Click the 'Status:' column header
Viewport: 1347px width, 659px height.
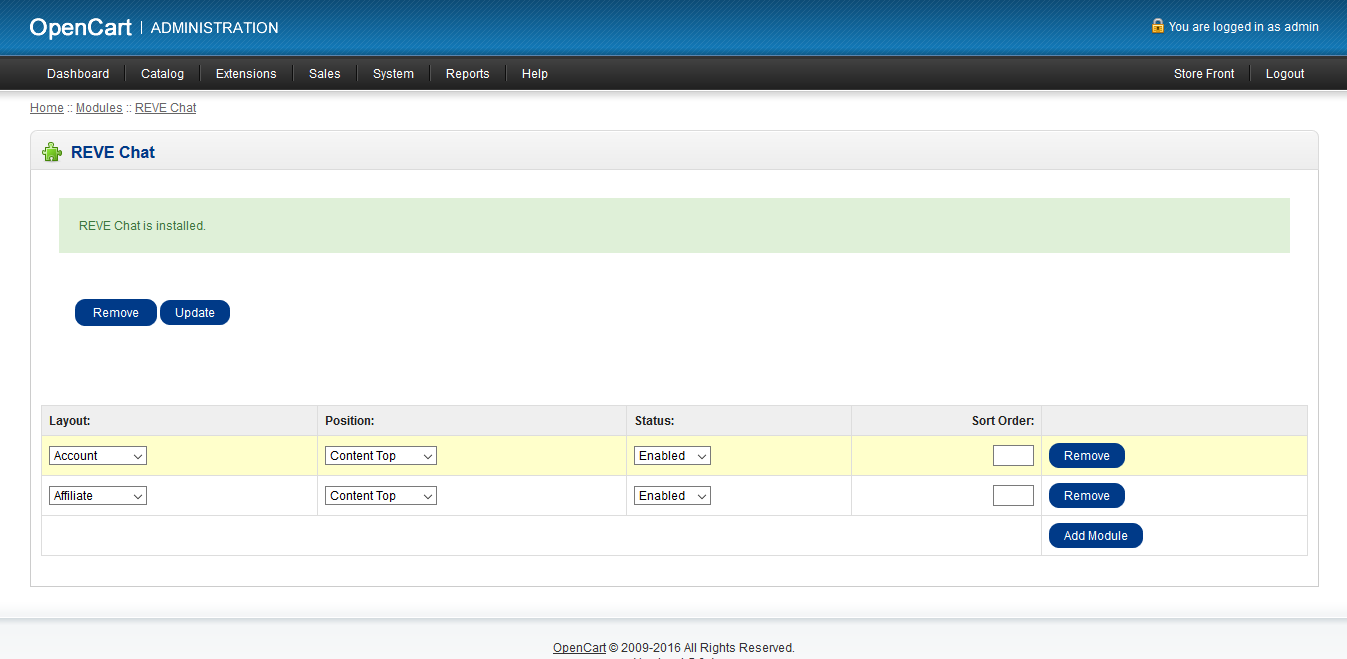tap(655, 421)
